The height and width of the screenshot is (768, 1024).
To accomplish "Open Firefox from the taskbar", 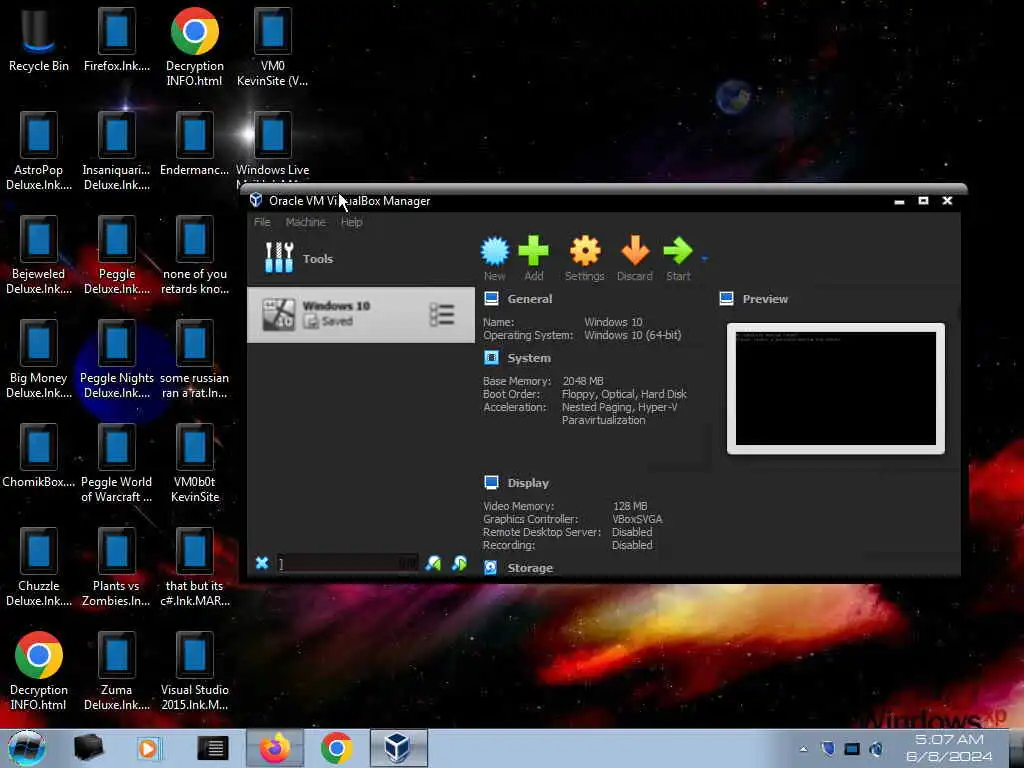I will click(275, 748).
